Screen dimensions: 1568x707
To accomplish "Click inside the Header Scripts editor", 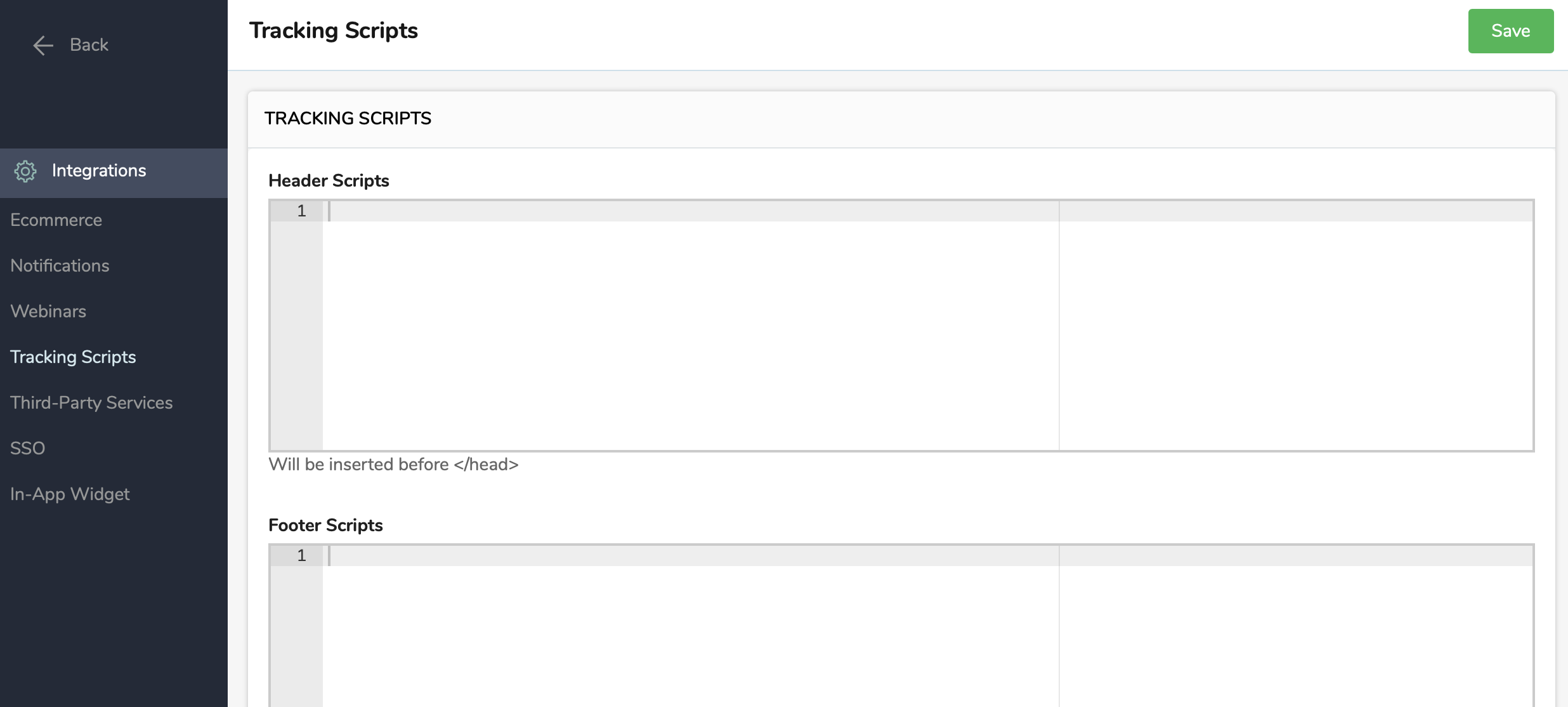I will [927, 326].
